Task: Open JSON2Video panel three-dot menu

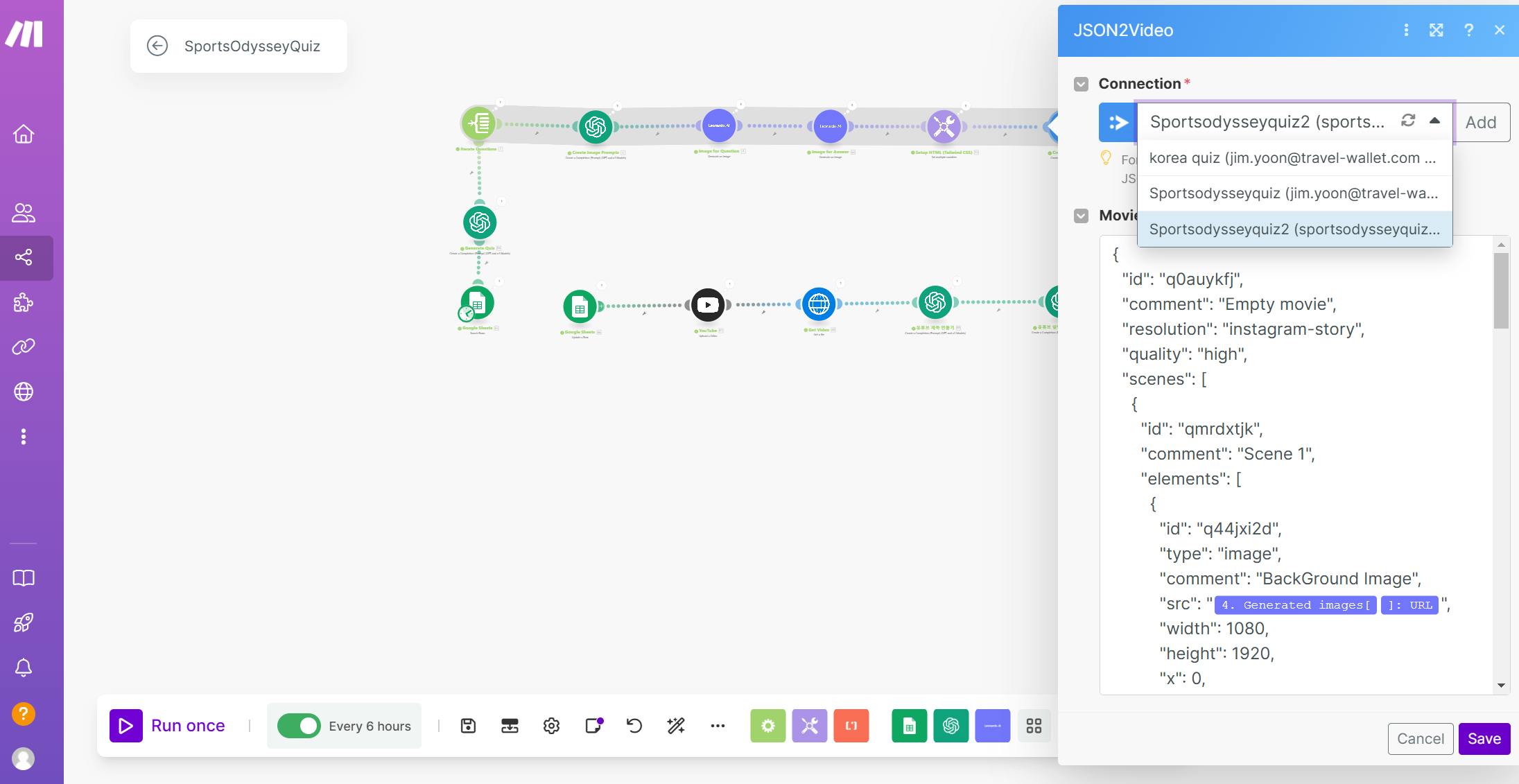Action: coord(1406,30)
